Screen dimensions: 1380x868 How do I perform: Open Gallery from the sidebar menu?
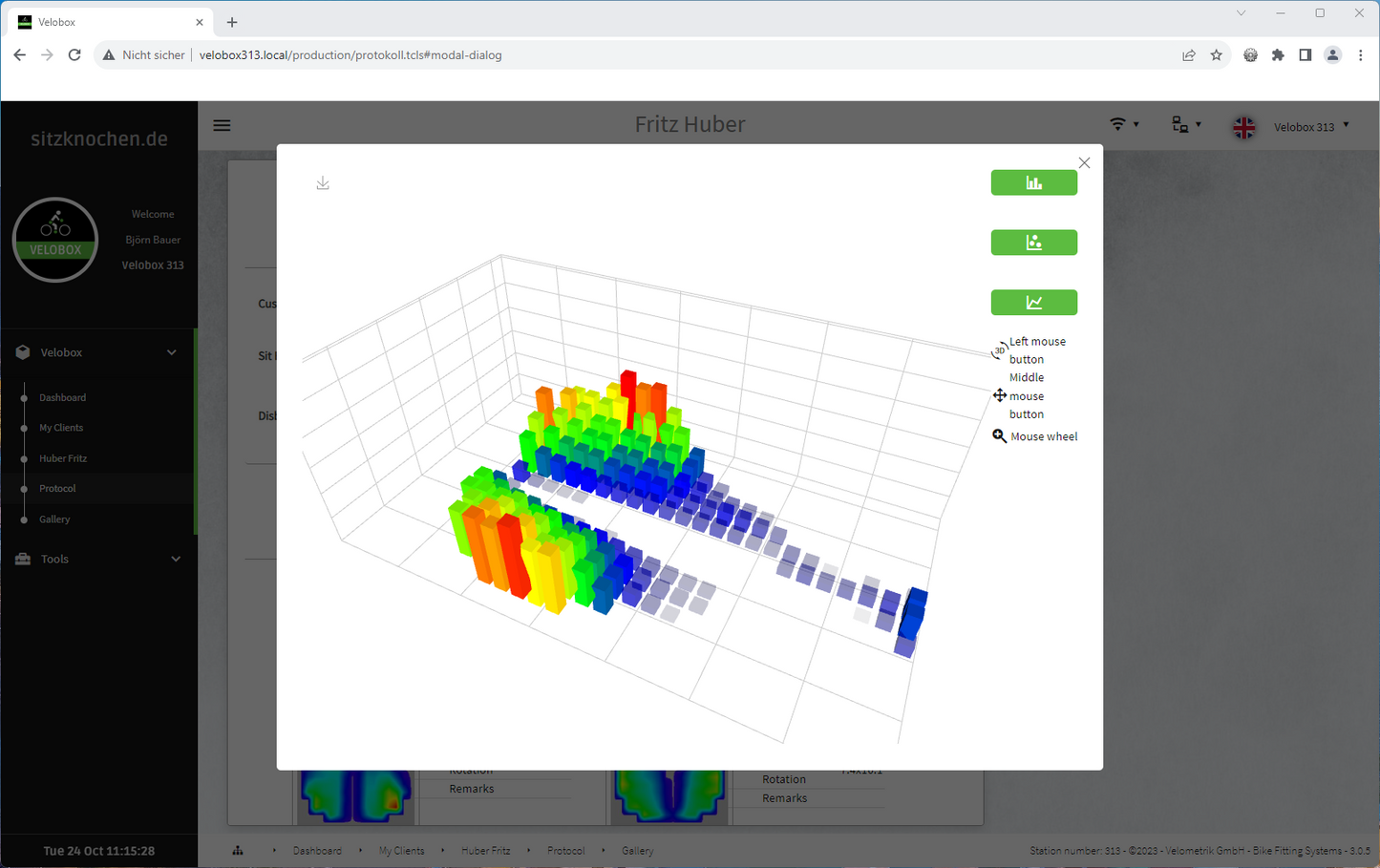[x=54, y=519]
